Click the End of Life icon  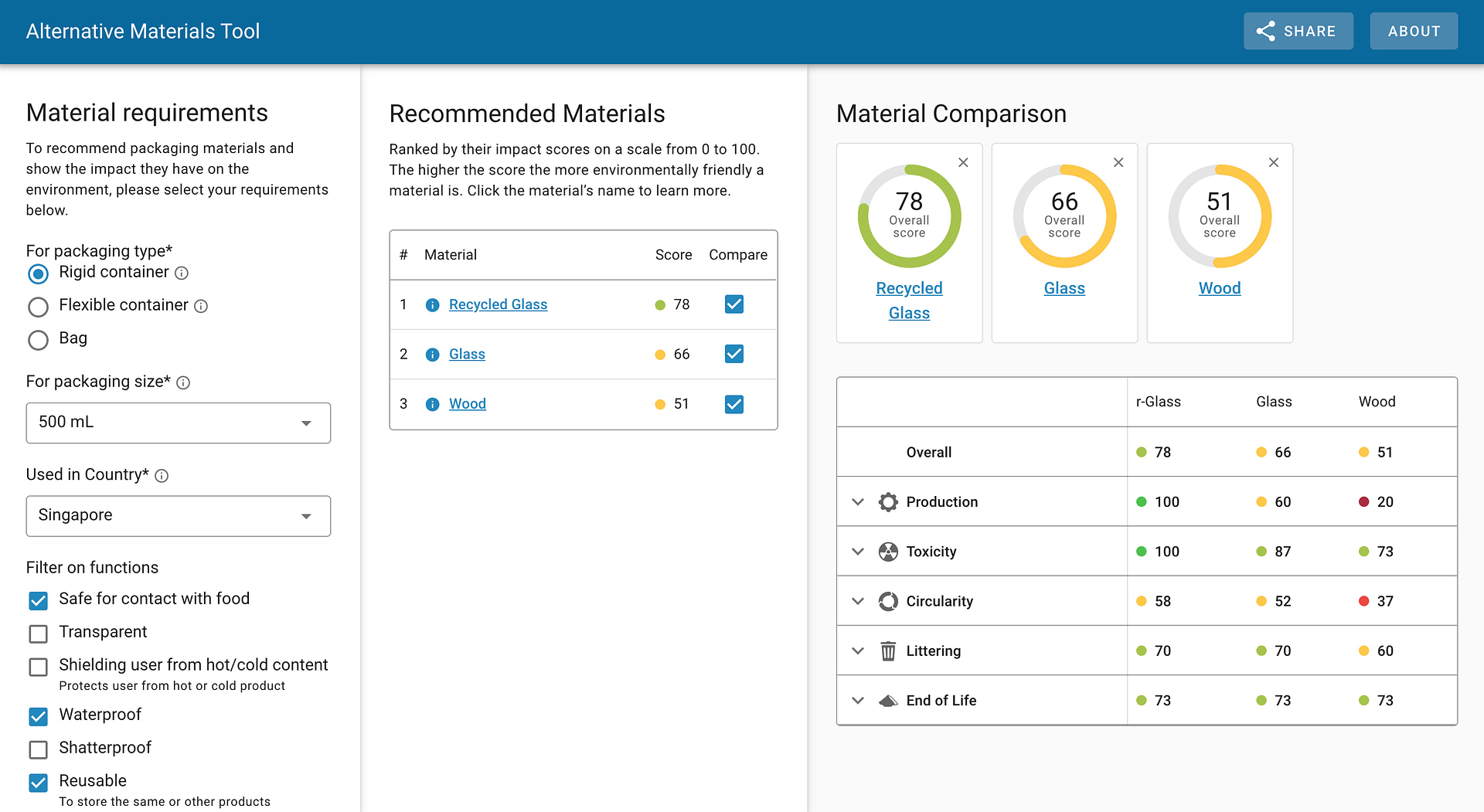coord(888,701)
